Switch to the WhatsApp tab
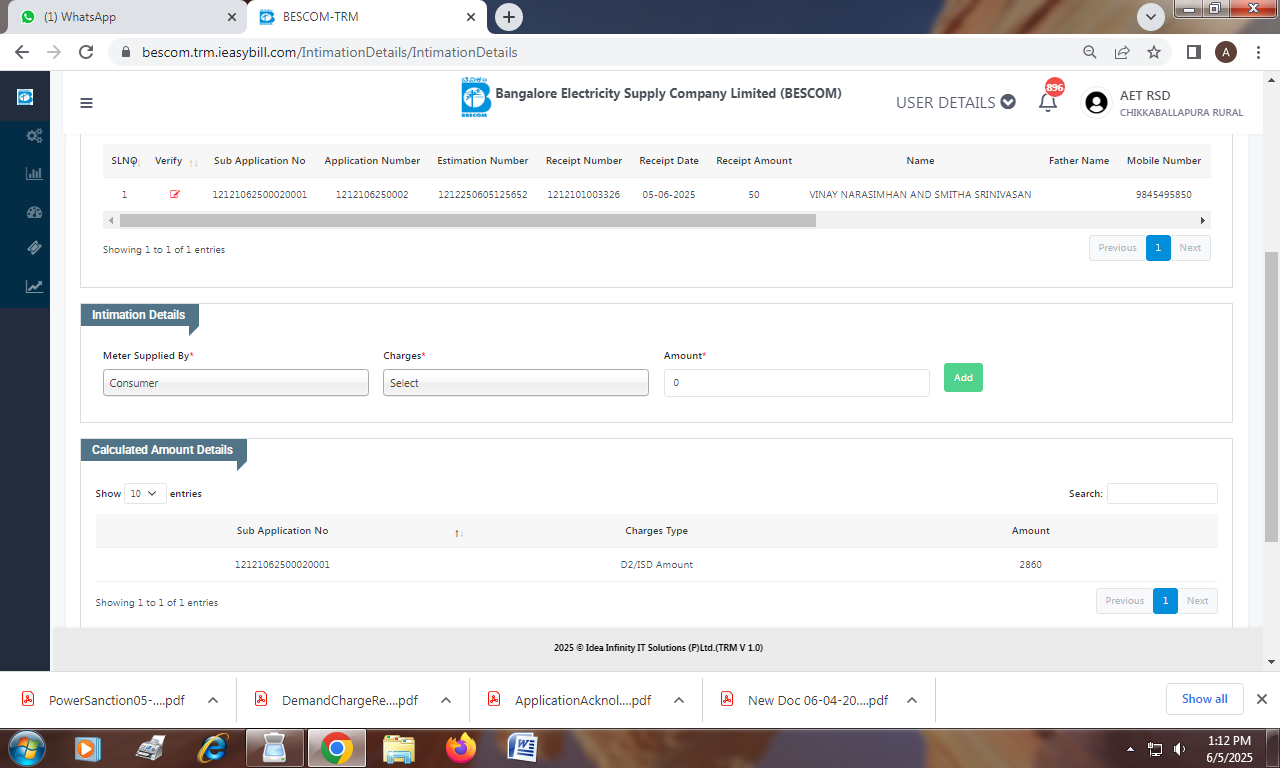This screenshot has height=768, width=1280. [126, 17]
